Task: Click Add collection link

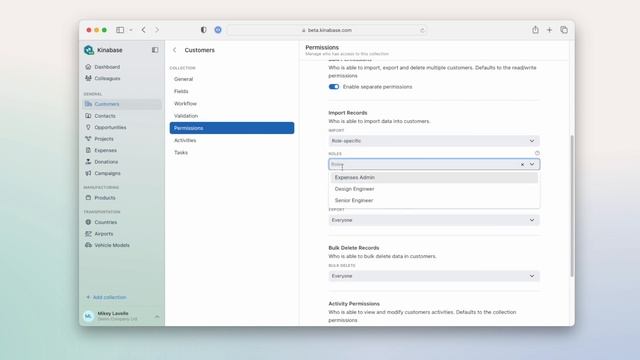Action: coord(106,297)
